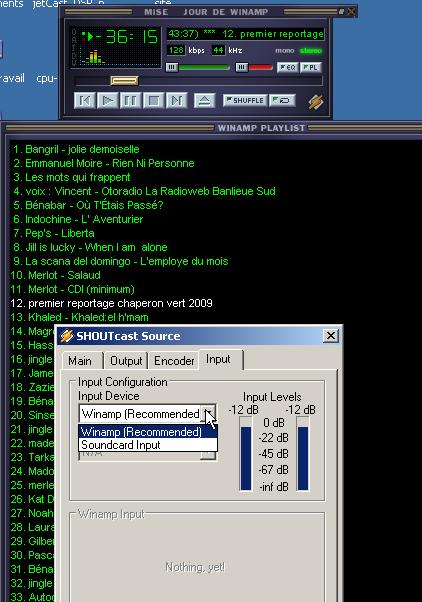Viewport: 422px width, 602px height.
Task: Toggle the EQ equalizer window
Action: click(288, 68)
